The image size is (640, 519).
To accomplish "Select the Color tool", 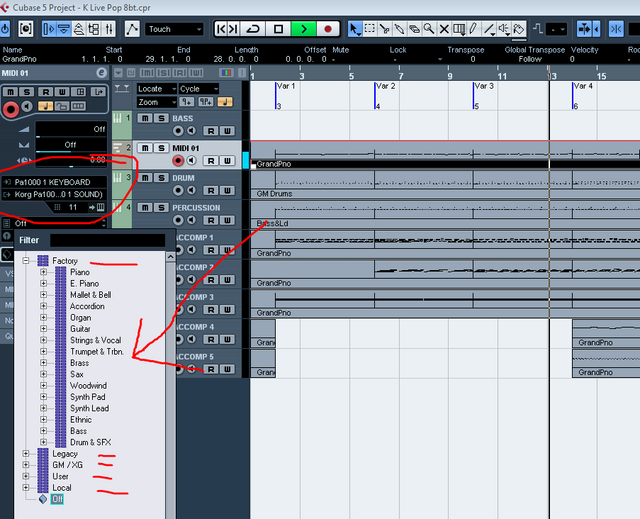I will click(518, 29).
